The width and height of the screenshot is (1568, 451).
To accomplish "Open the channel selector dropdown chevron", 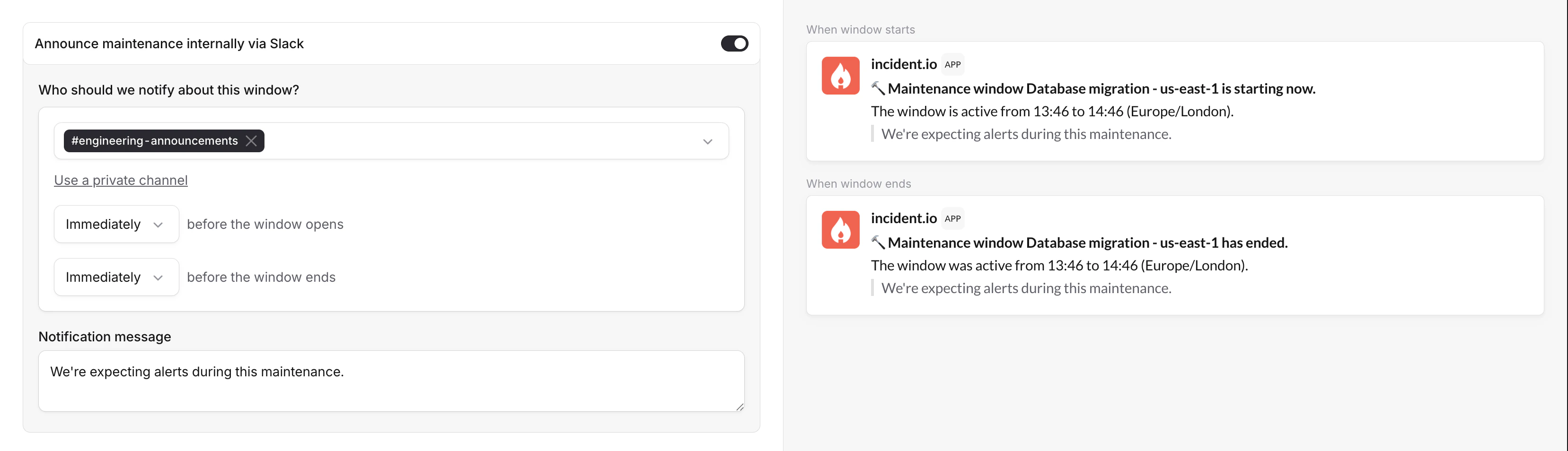I will point(707,141).
